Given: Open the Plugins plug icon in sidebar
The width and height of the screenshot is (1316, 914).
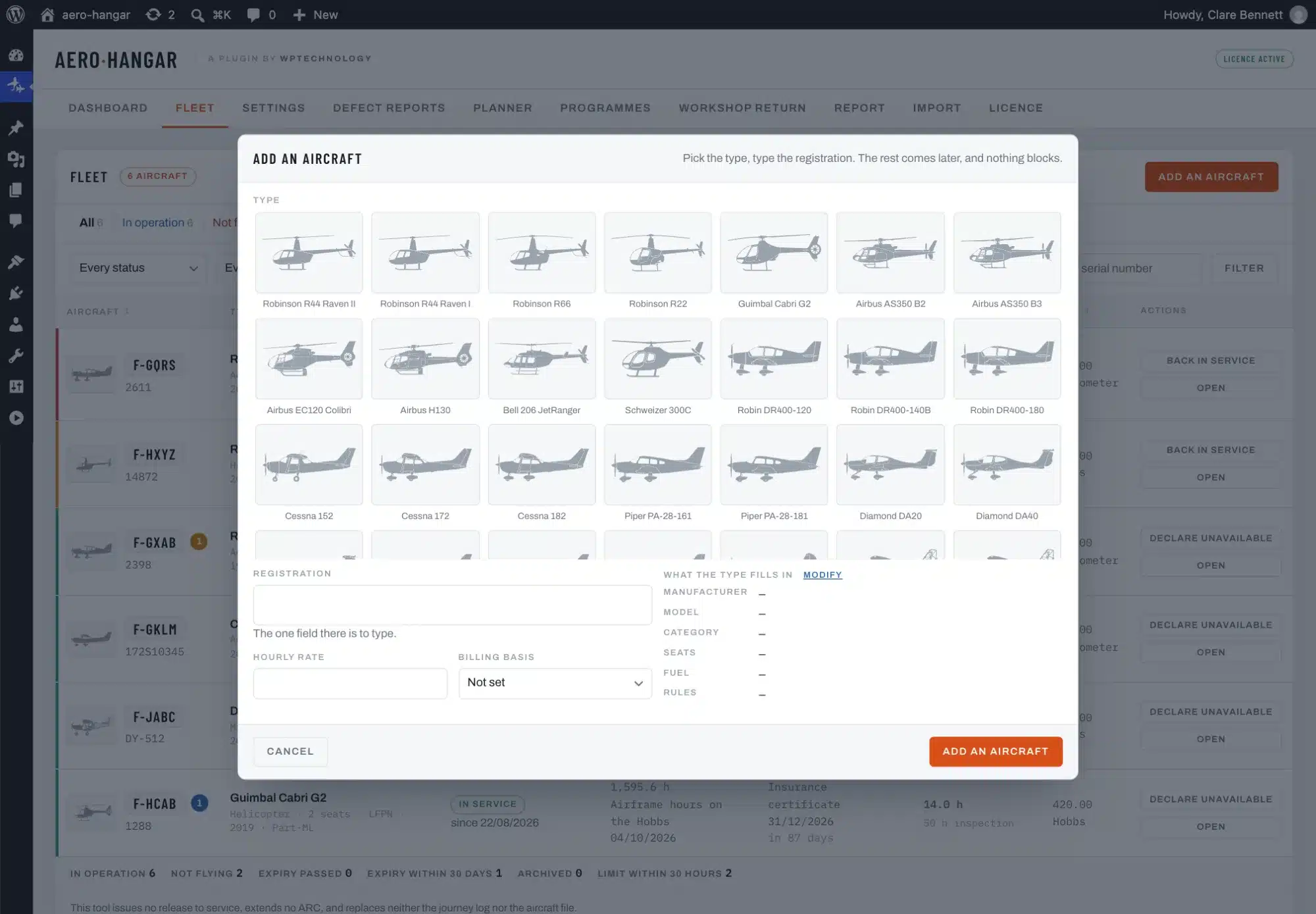Looking at the screenshot, I should [x=16, y=293].
